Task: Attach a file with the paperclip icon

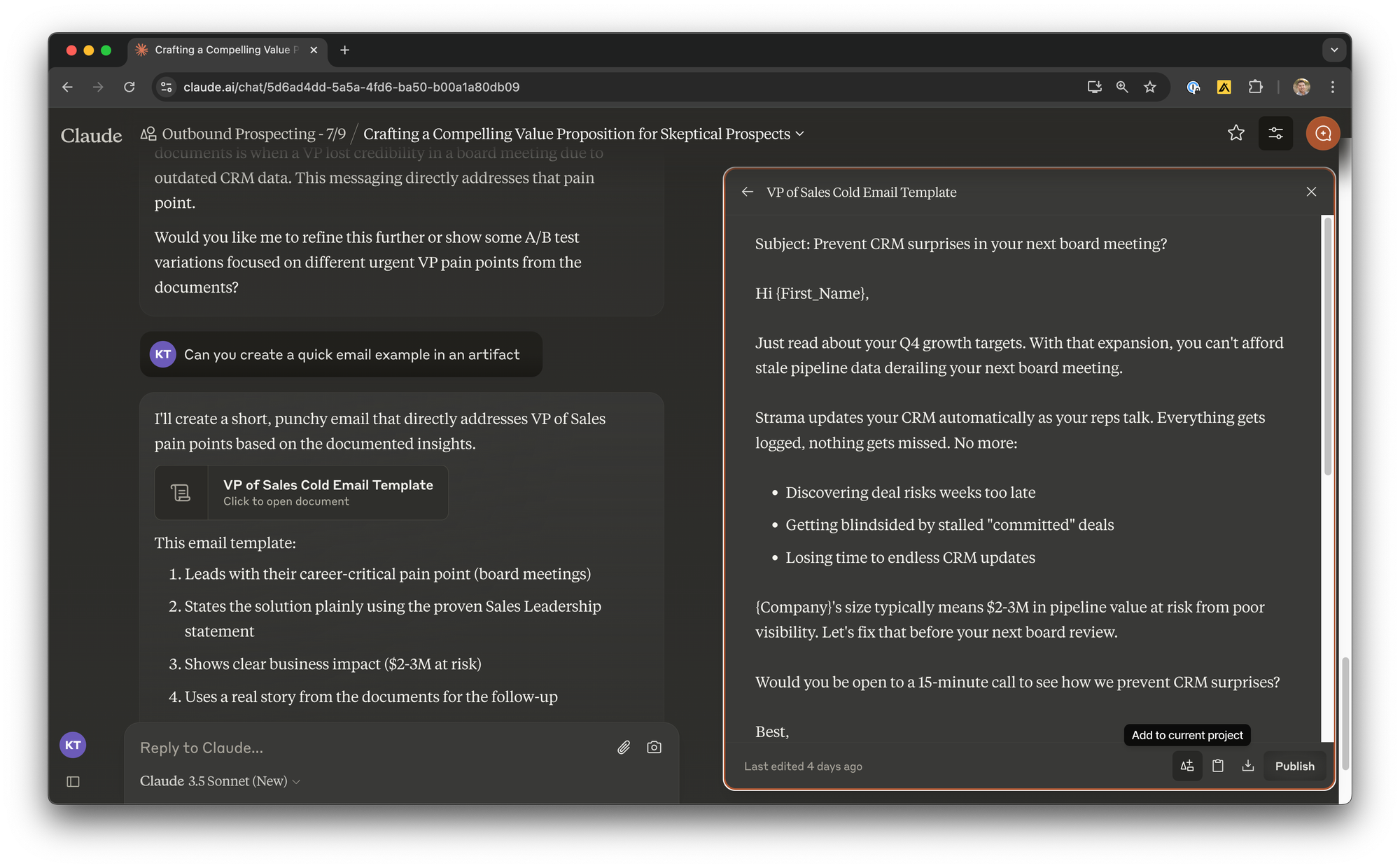Action: point(624,748)
